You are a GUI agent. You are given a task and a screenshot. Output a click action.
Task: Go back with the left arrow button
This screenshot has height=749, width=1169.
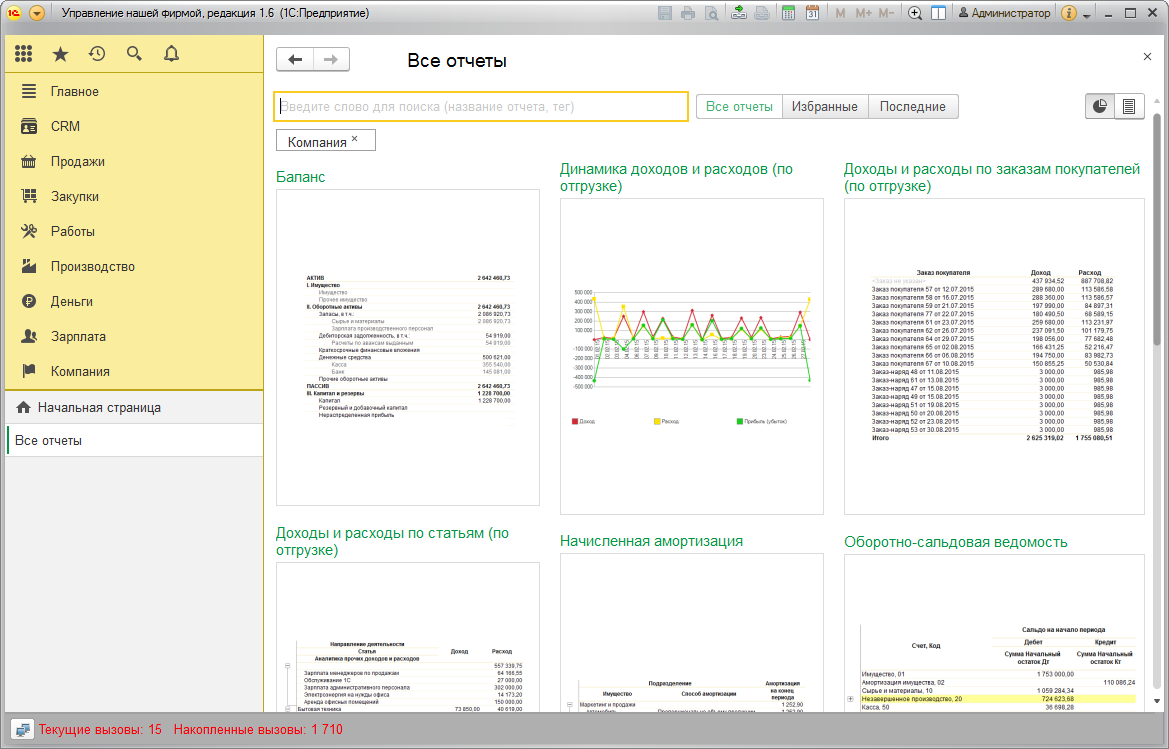coord(295,60)
